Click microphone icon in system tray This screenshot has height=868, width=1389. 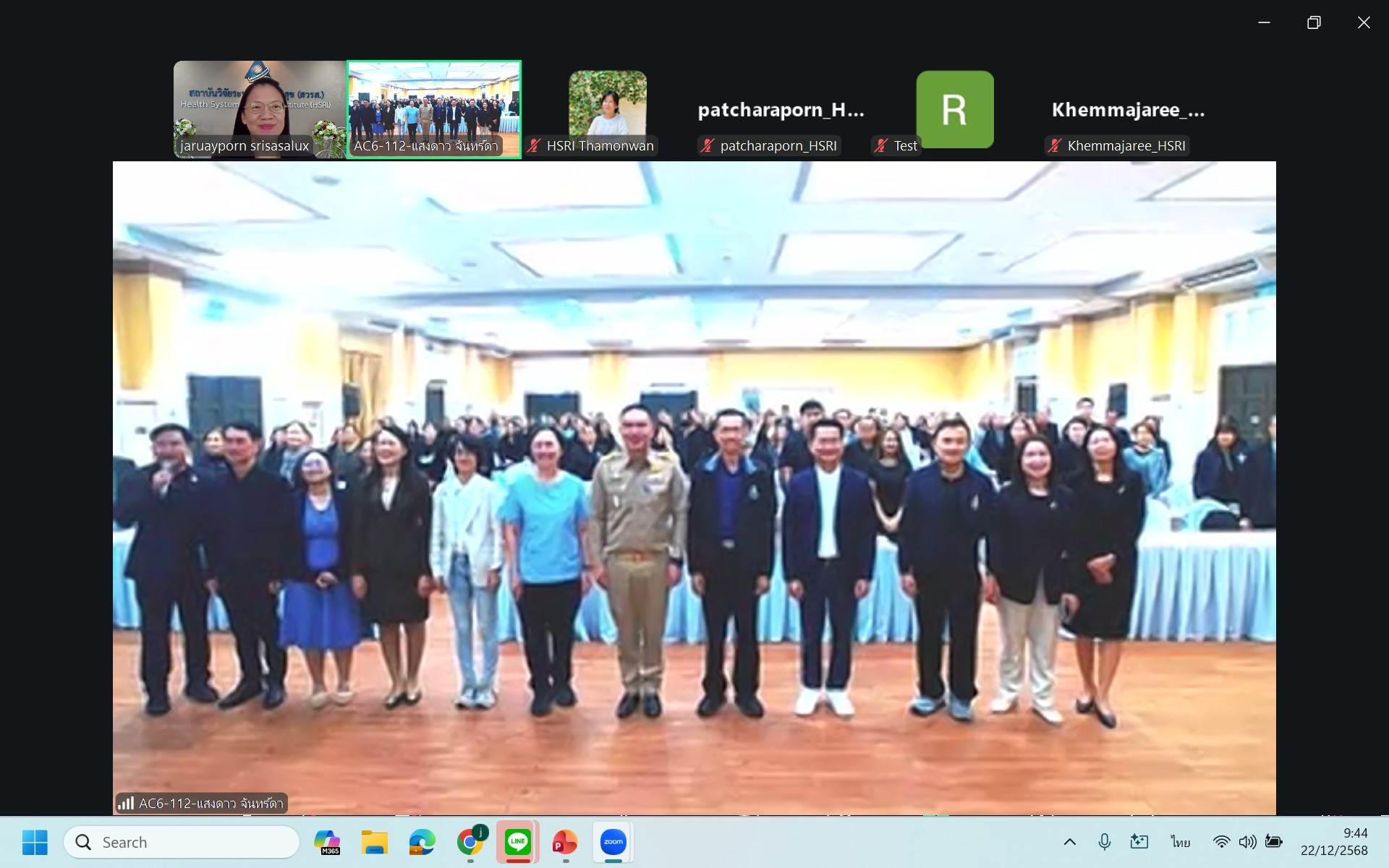pyautogui.click(x=1104, y=842)
